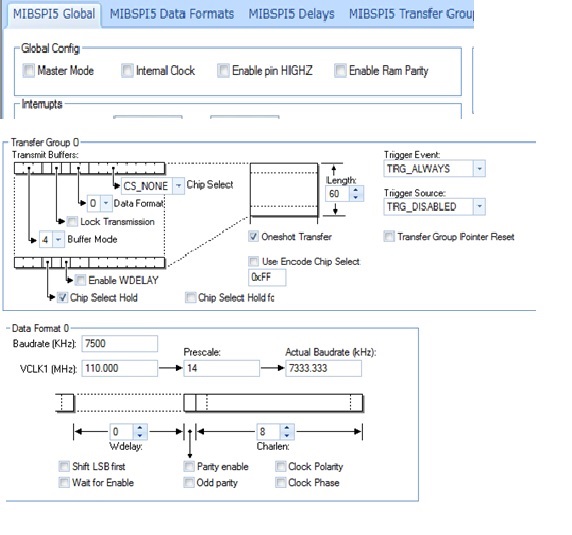This screenshot has height=535, width=572.
Task: Click the Baudrate (KHz) input field
Action: [x=120, y=344]
